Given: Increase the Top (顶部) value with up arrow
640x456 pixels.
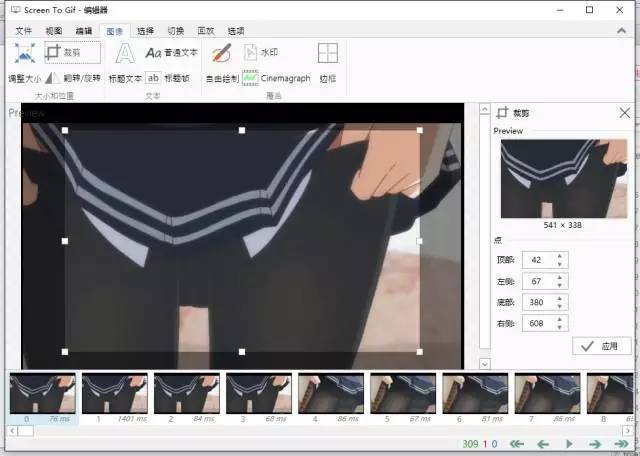Looking at the screenshot, I should 560,256.
